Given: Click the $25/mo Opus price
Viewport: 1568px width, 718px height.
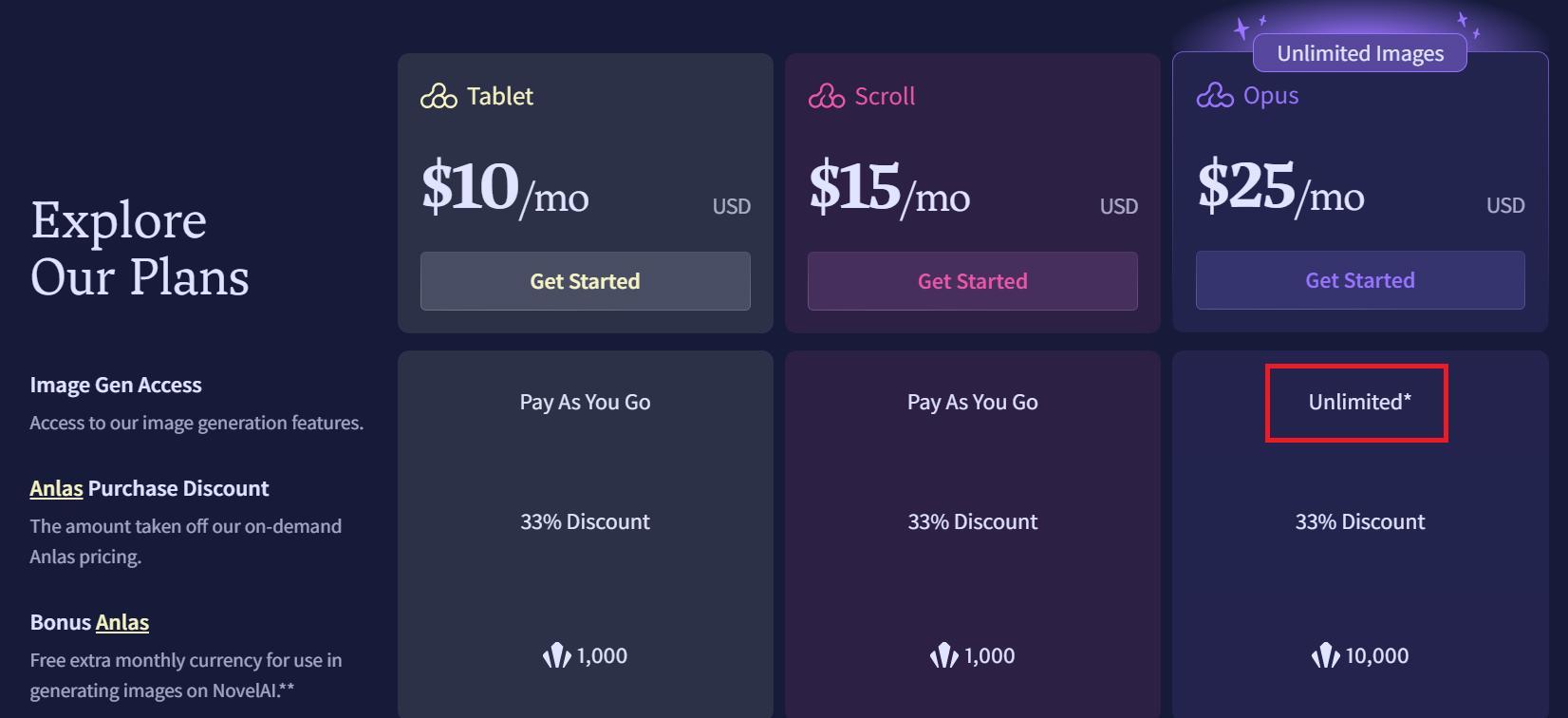Looking at the screenshot, I should tap(1280, 186).
